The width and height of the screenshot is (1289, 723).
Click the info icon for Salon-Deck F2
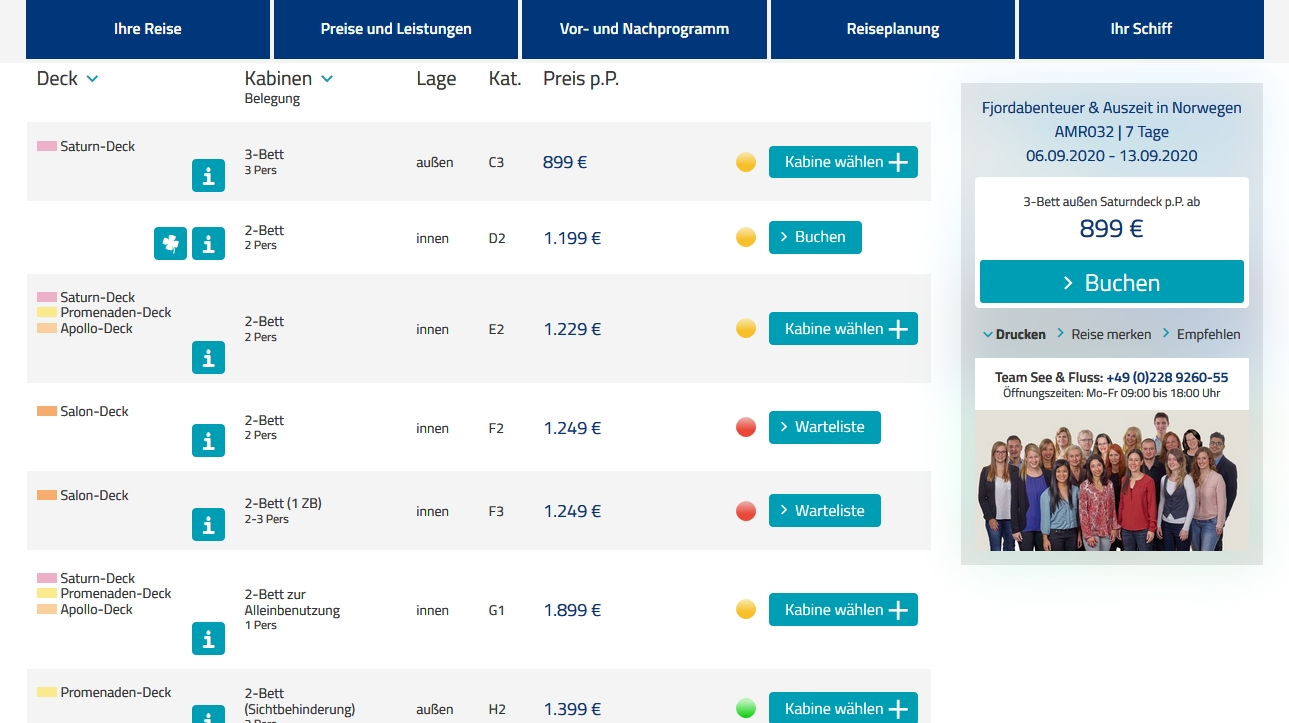(208, 440)
